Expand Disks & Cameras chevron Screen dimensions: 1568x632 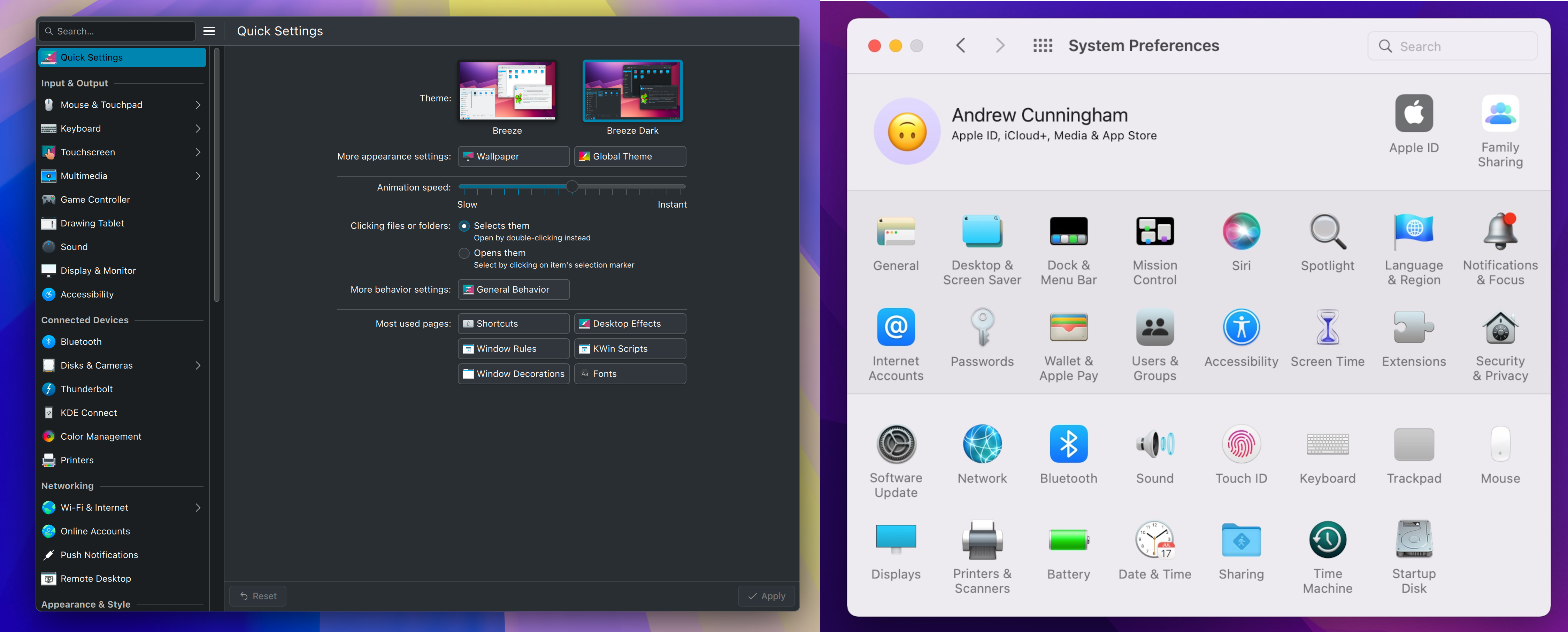pyautogui.click(x=198, y=365)
